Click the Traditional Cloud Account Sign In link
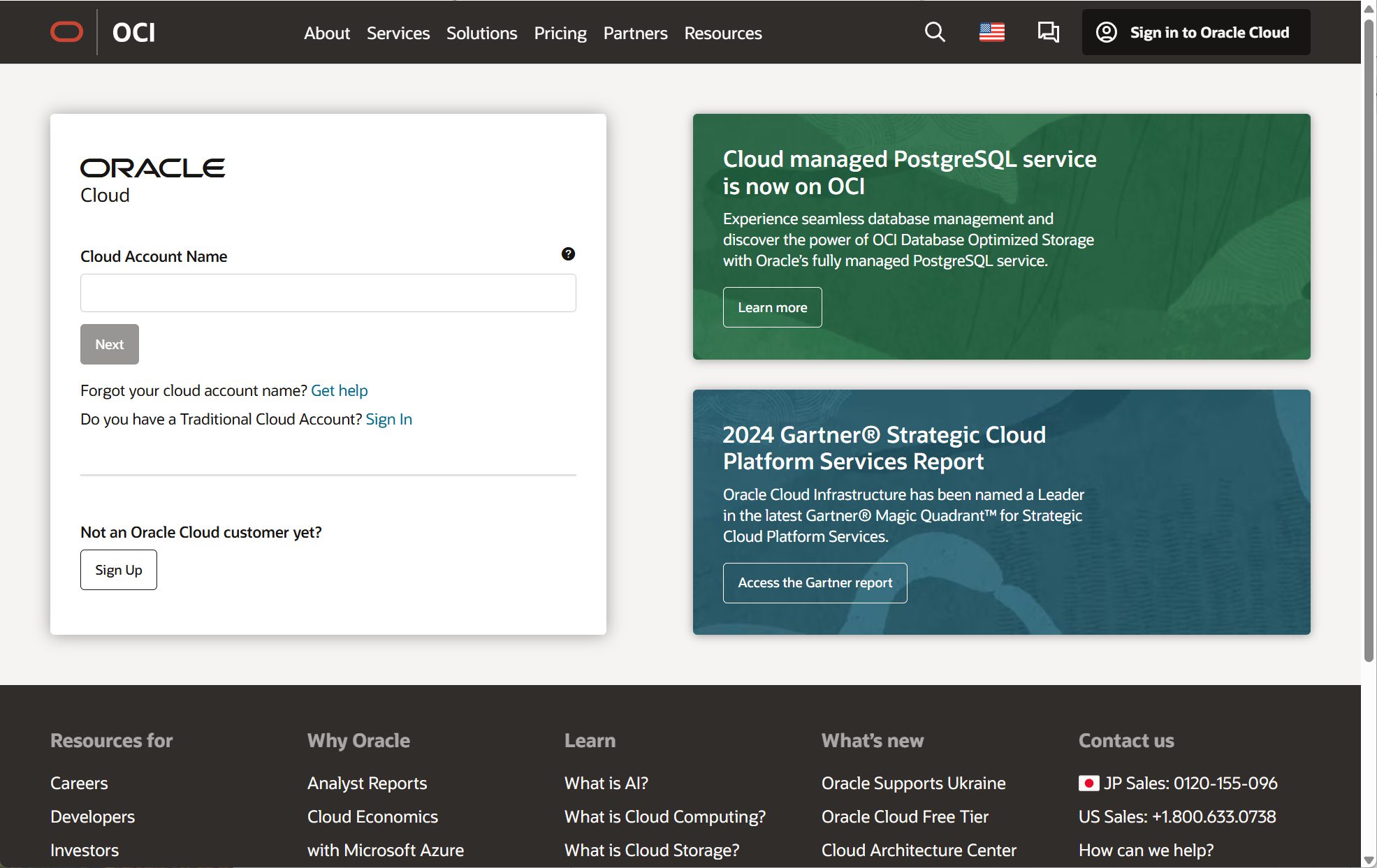The height and width of the screenshot is (868, 1377). tap(388, 419)
